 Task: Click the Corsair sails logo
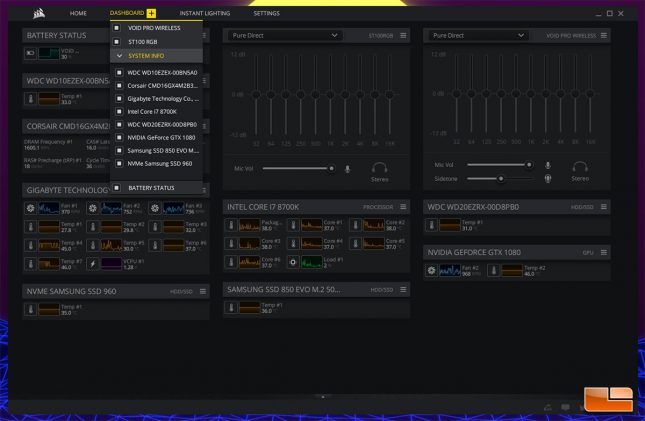(39, 14)
